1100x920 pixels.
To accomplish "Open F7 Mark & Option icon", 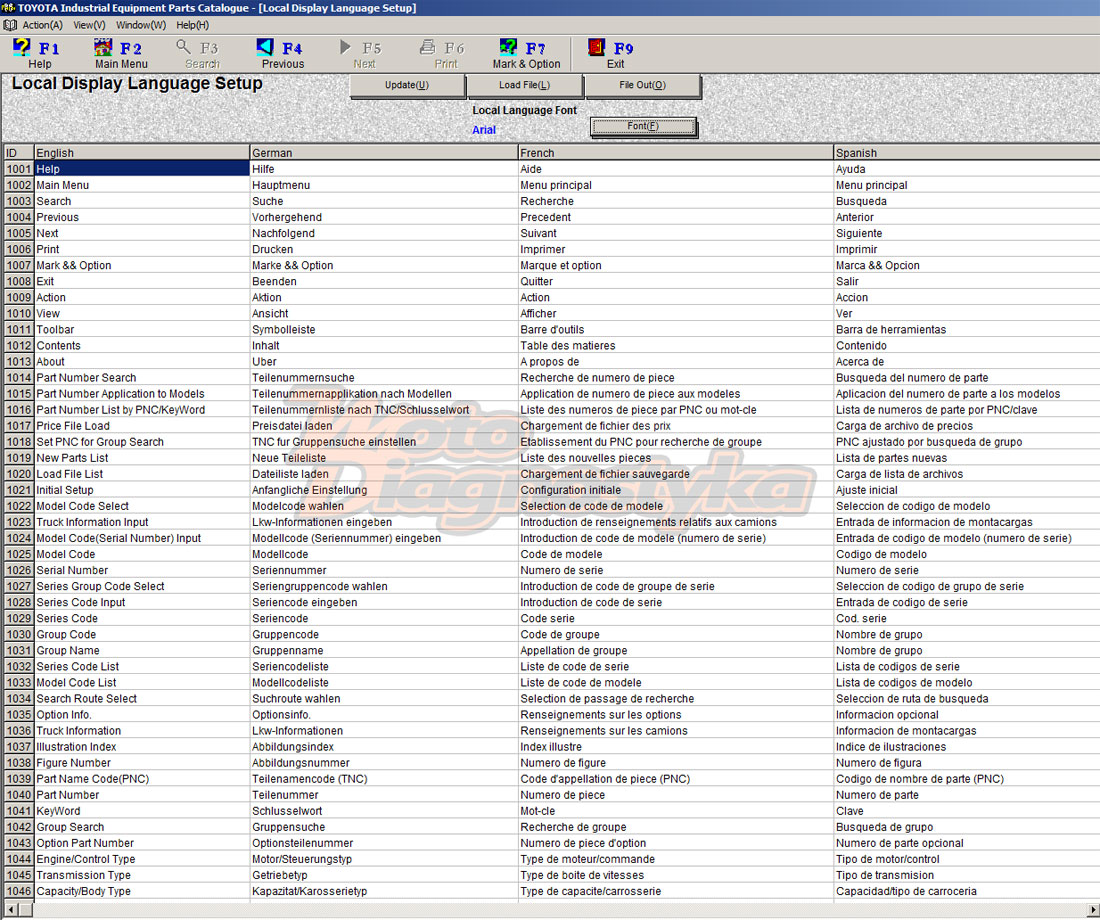I will (508, 47).
